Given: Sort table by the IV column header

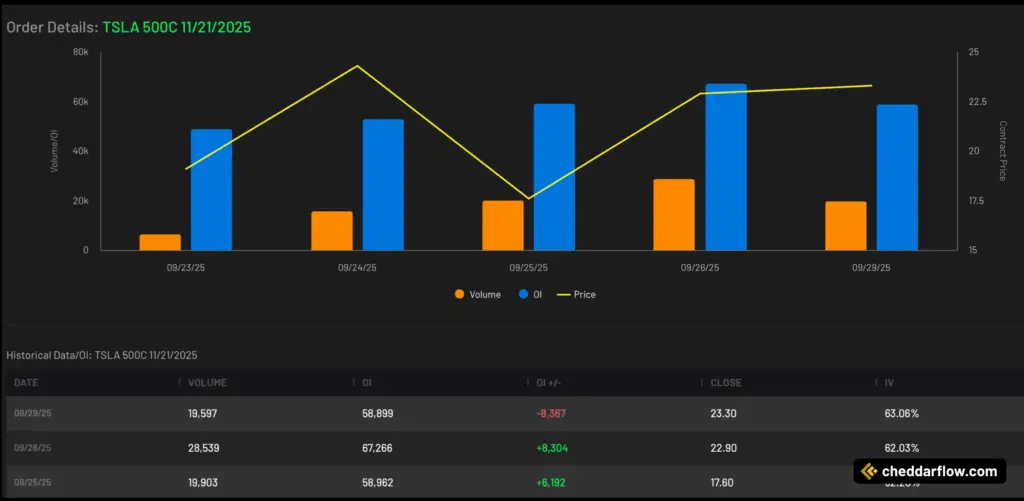Looking at the screenshot, I should (889, 383).
